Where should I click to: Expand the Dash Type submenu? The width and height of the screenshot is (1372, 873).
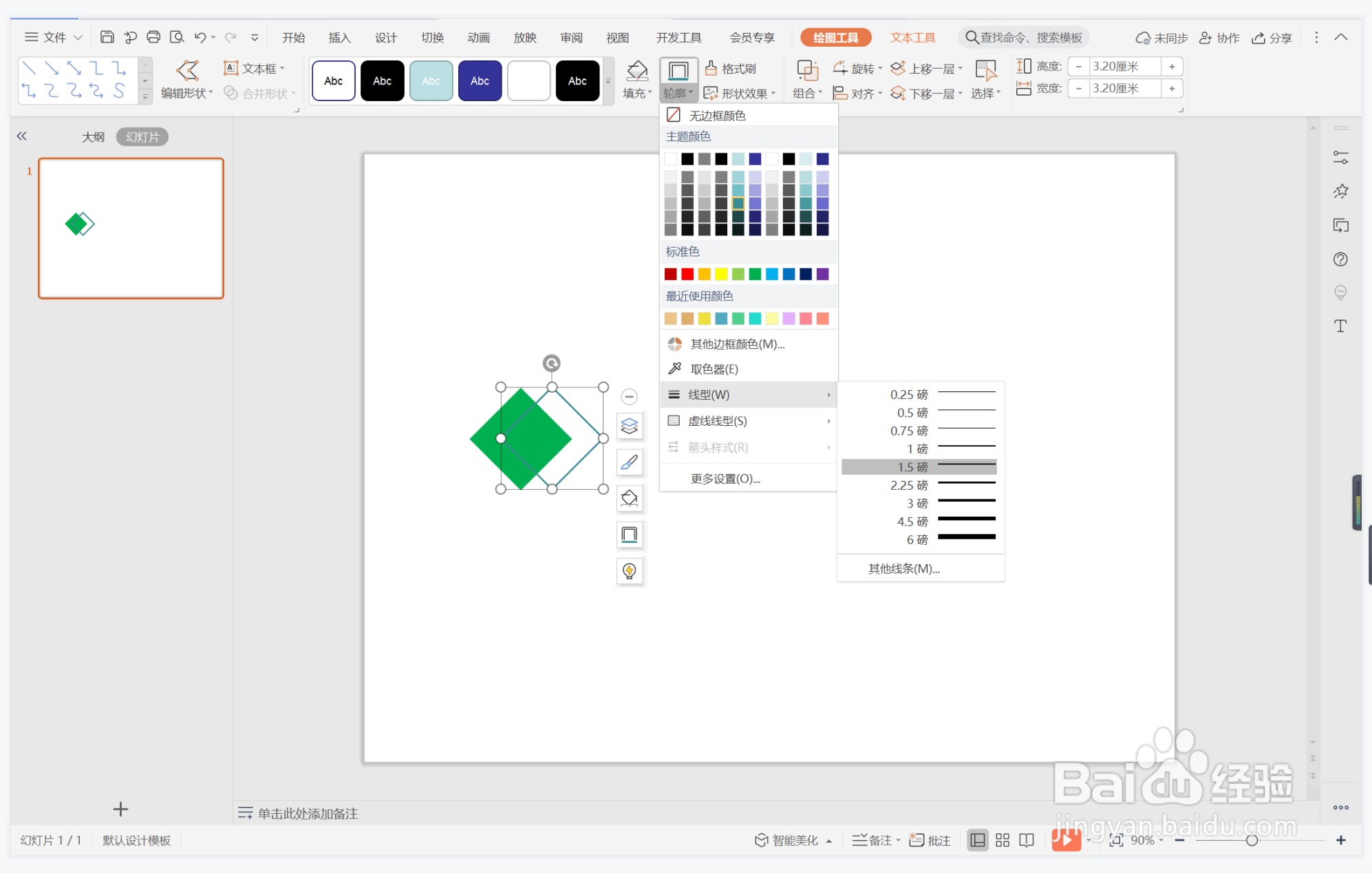pyautogui.click(x=749, y=420)
